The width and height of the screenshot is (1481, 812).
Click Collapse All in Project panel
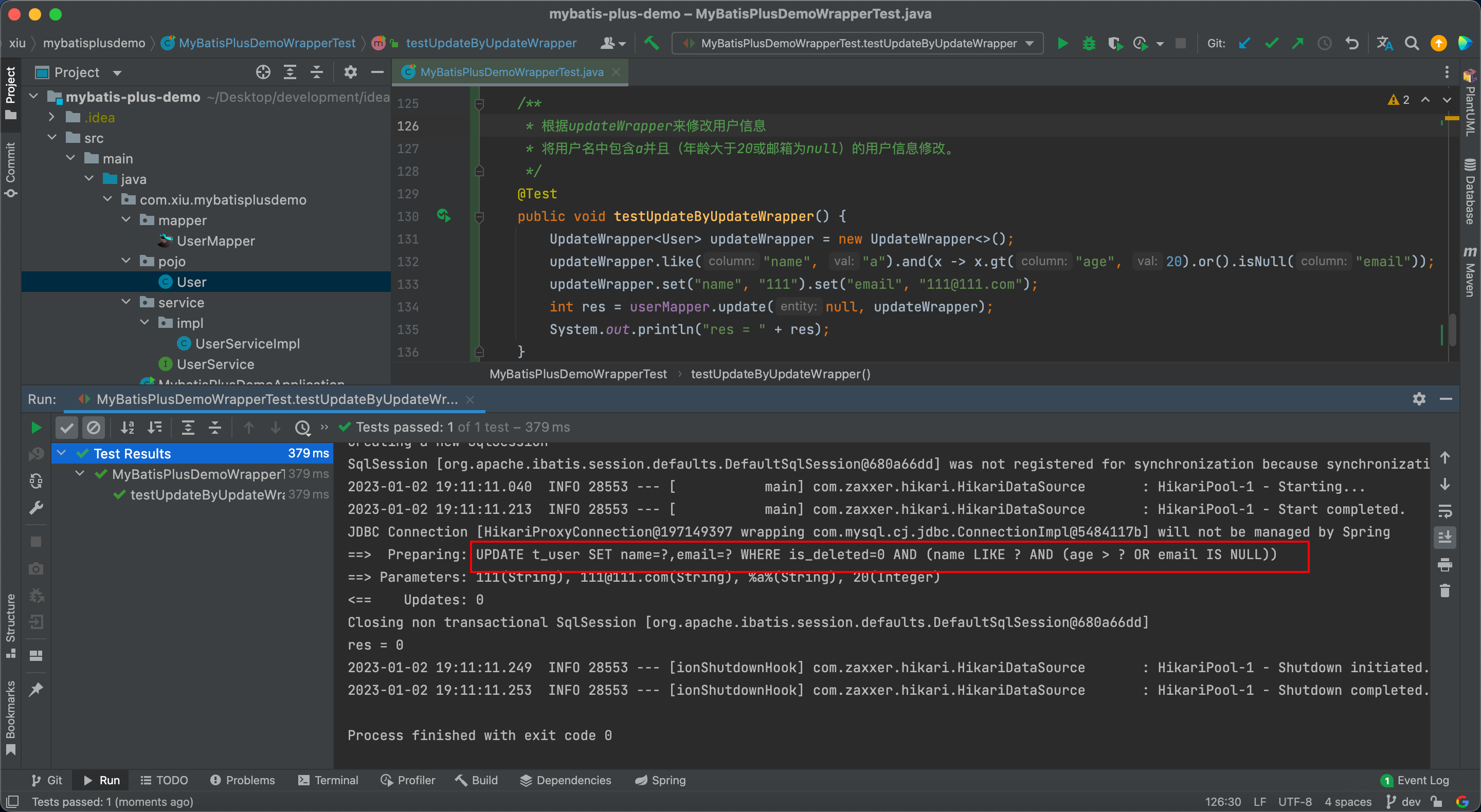pos(316,72)
